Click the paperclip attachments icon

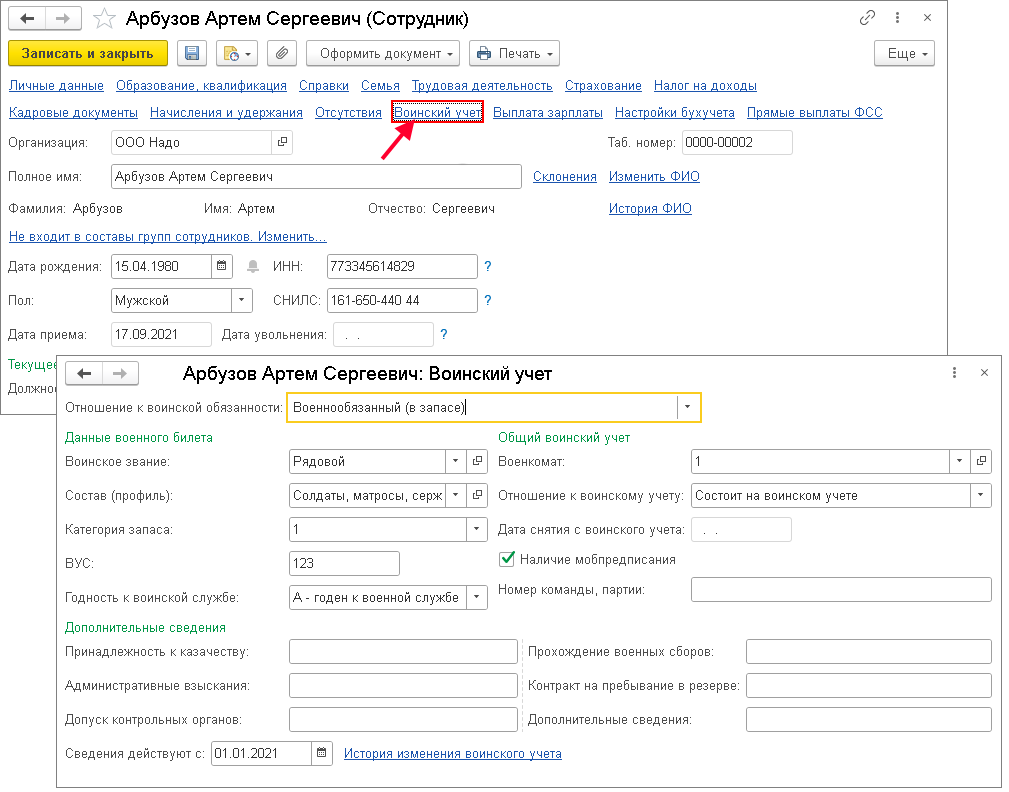tap(282, 54)
